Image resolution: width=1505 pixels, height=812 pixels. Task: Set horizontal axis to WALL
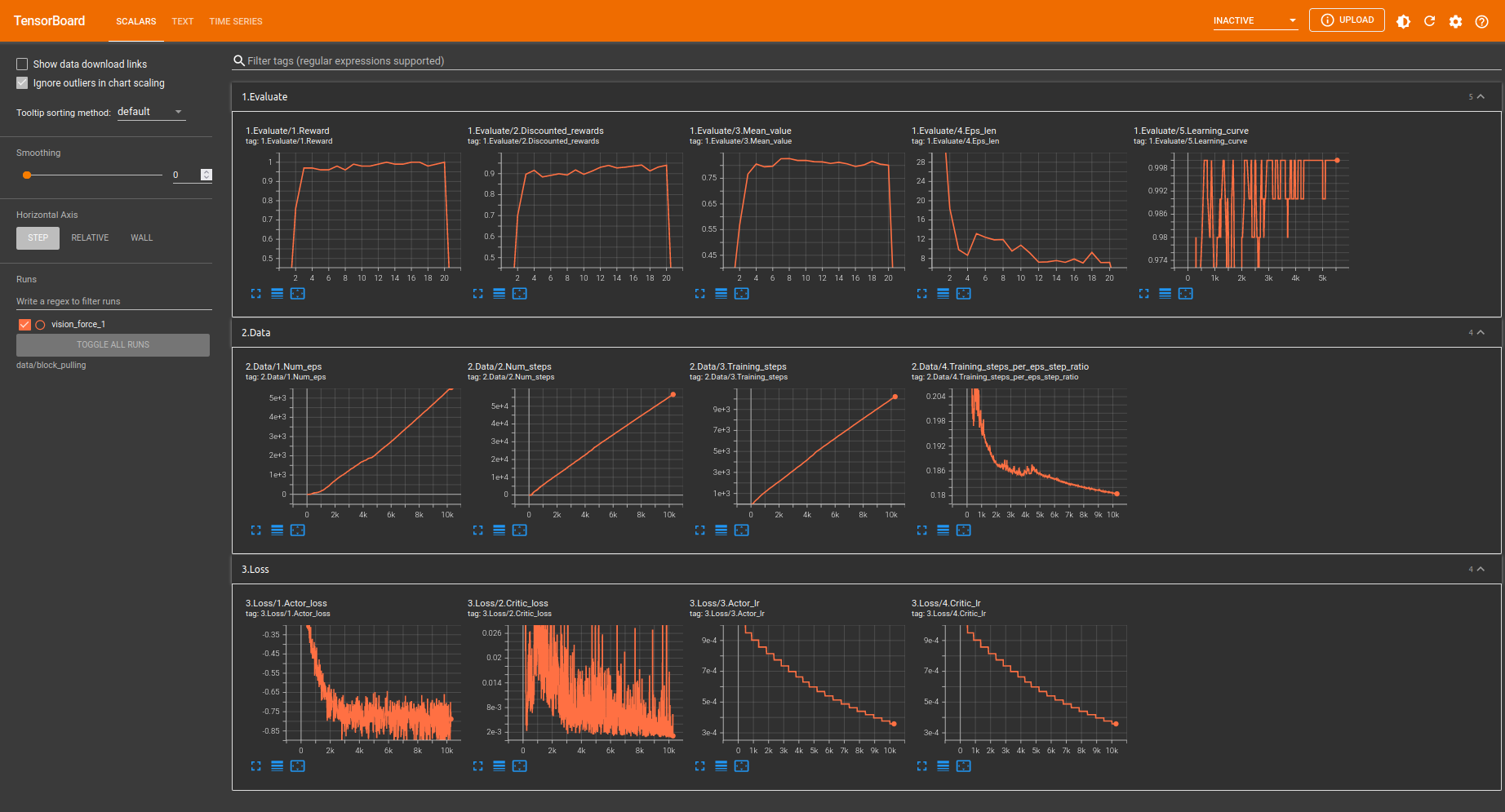pos(142,238)
